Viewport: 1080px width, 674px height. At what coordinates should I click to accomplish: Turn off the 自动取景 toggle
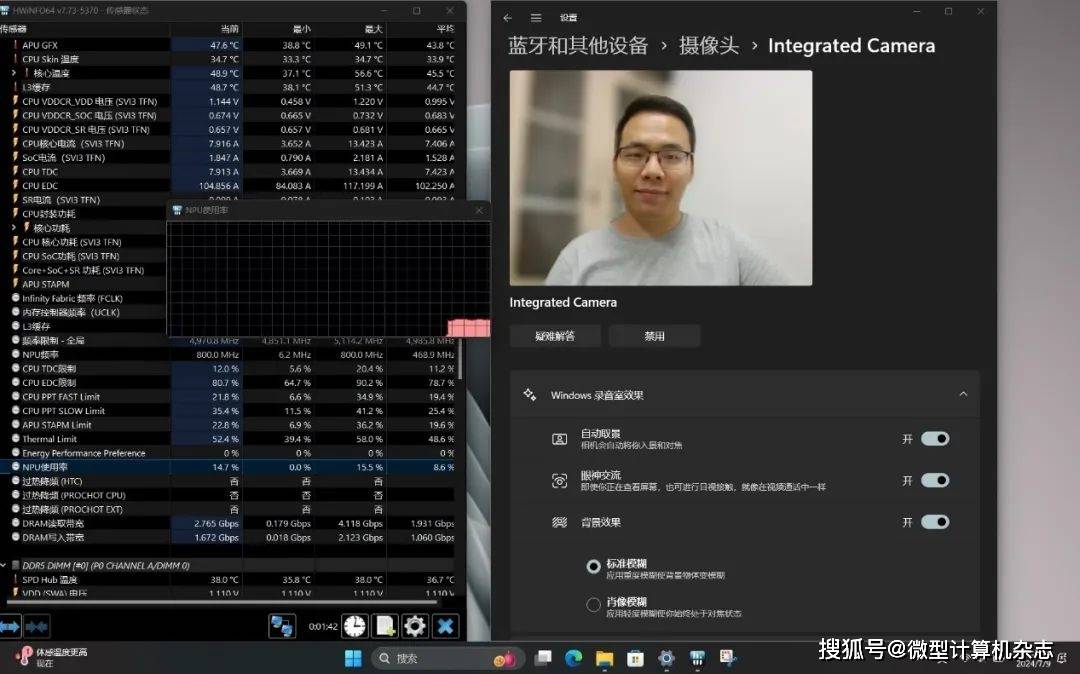935,439
